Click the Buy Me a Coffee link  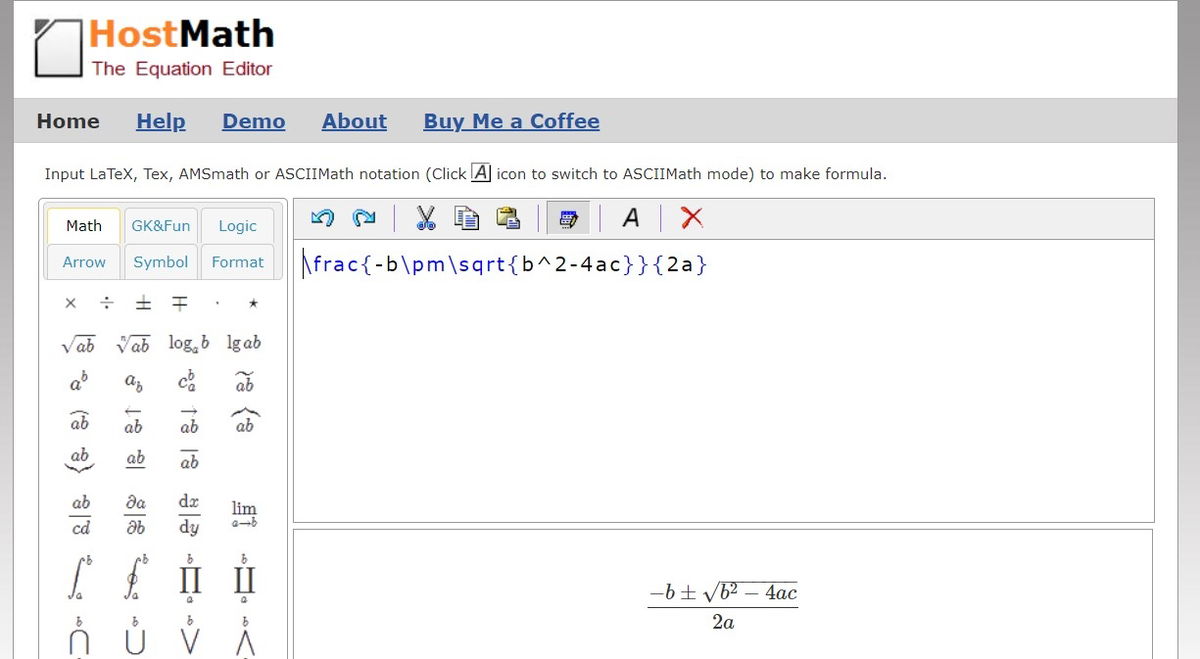511,121
